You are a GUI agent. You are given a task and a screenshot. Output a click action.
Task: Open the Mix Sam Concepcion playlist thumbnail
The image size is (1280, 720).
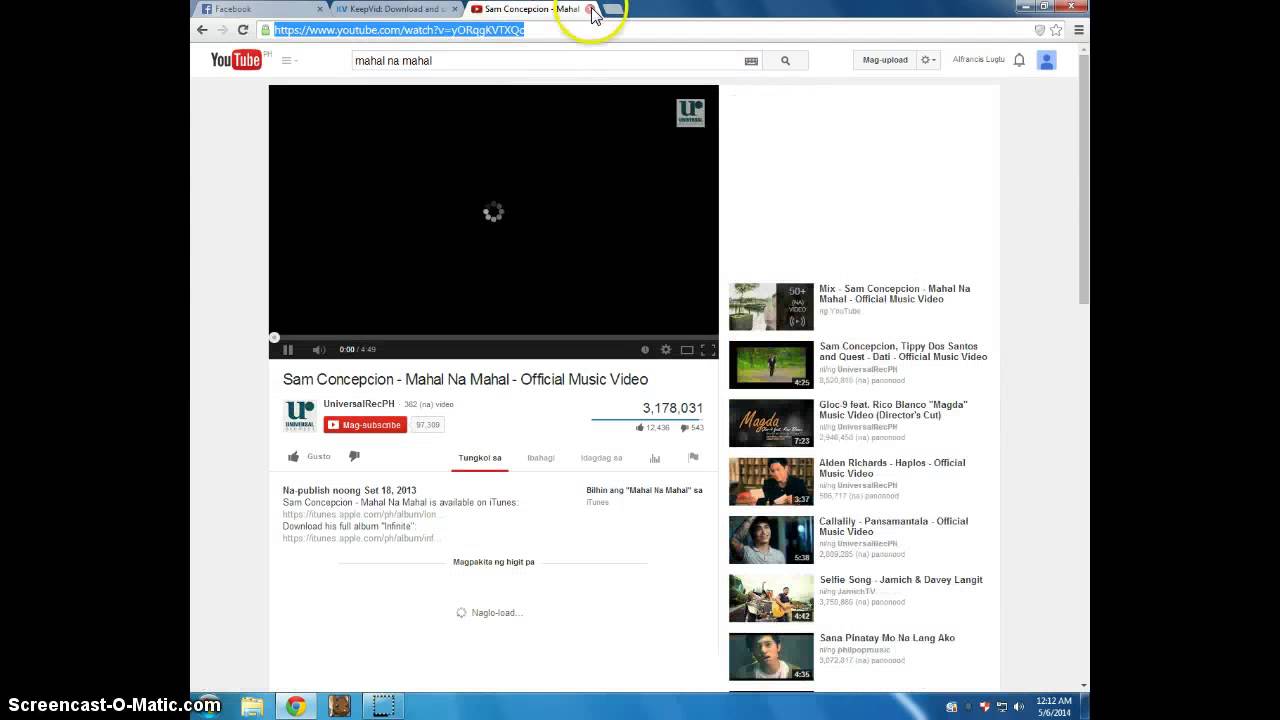[771, 306]
